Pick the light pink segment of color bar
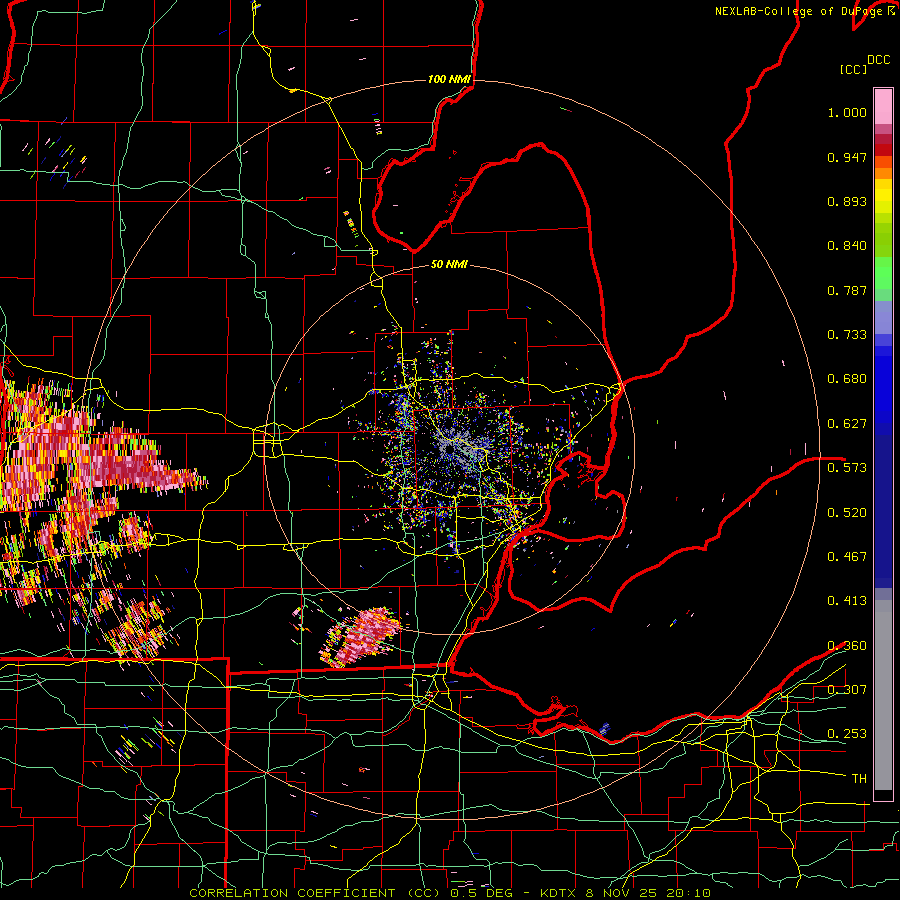Screen dimensions: 900x900 883,106
